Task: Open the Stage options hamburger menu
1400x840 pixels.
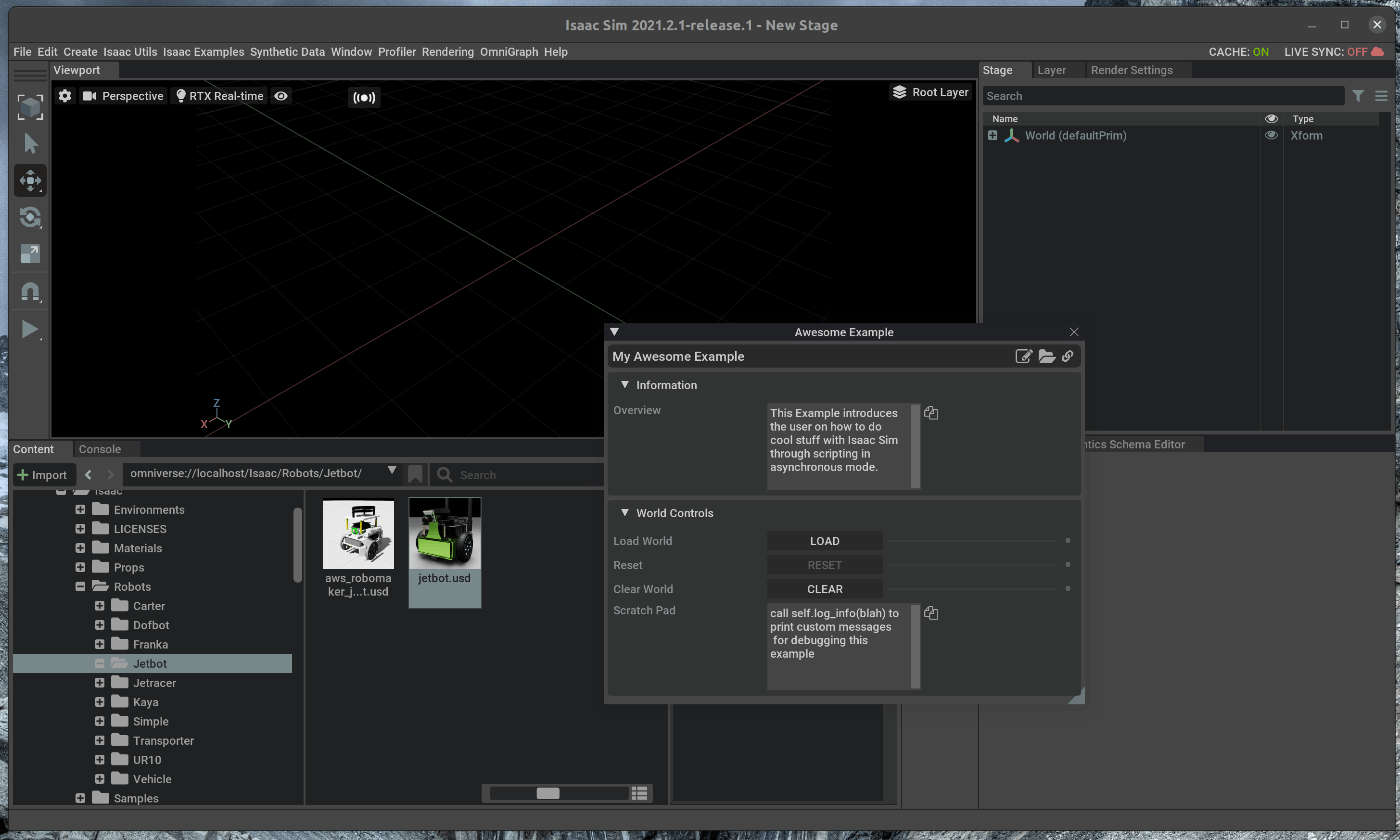Action: tap(1381, 96)
